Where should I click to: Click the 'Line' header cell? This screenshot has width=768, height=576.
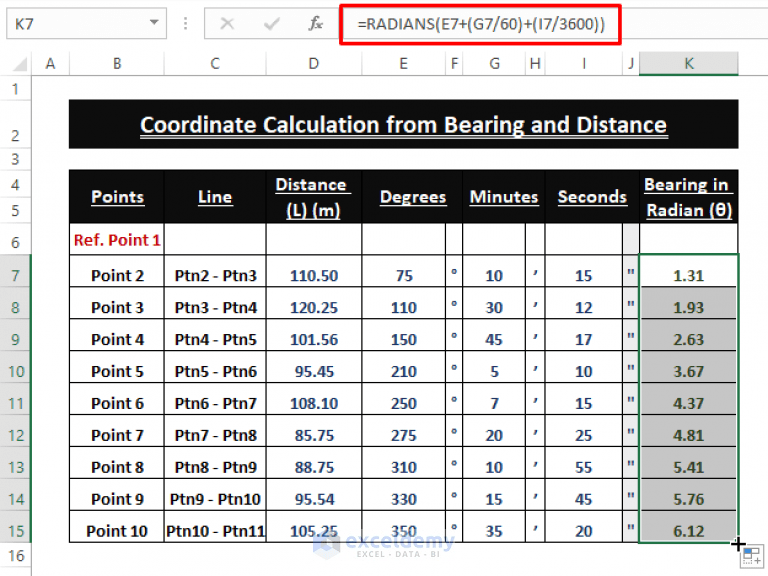click(215, 197)
